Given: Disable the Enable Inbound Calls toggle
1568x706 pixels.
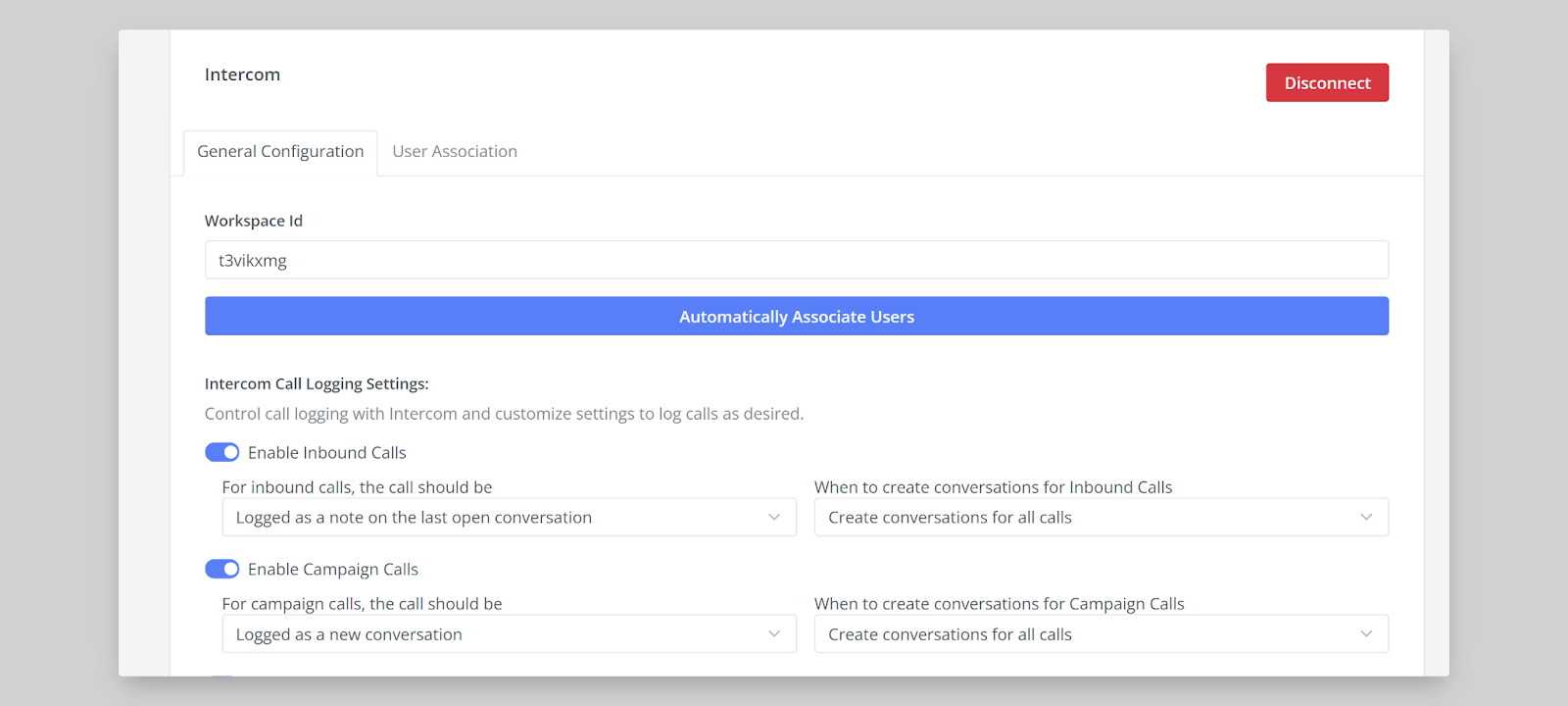Looking at the screenshot, I should [222, 452].
